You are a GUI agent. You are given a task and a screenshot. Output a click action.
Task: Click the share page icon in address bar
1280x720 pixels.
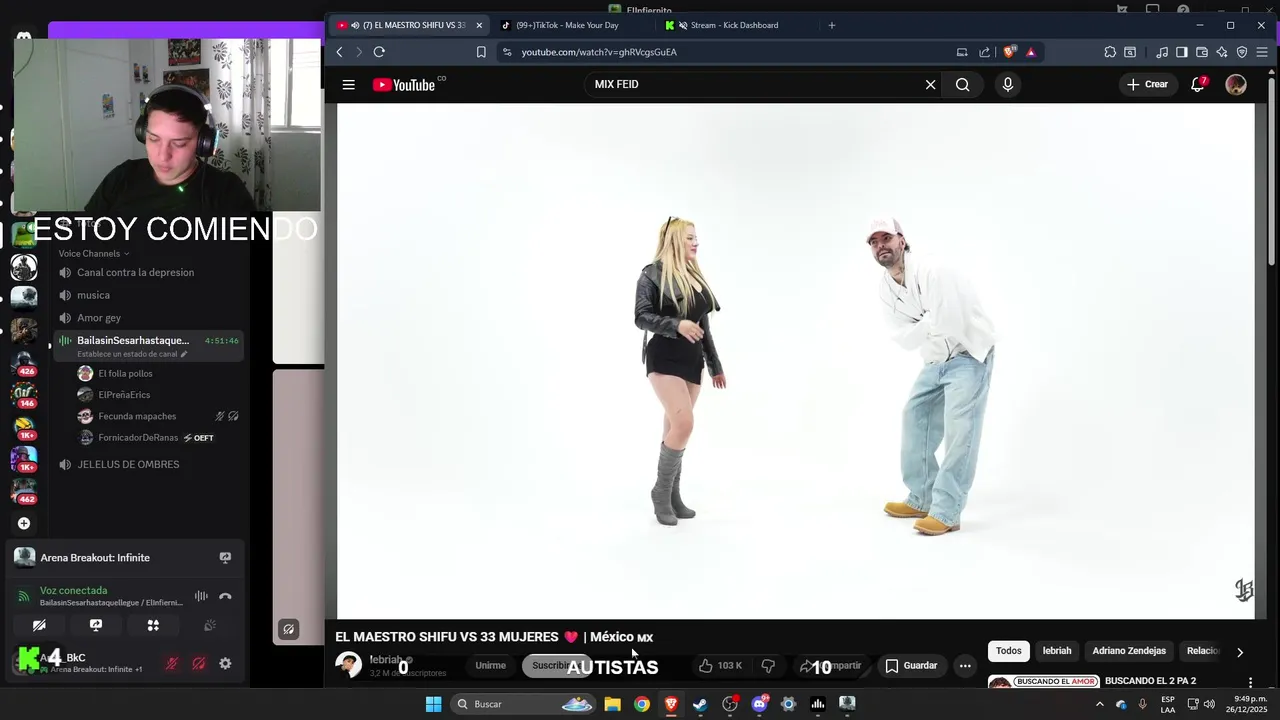(985, 52)
